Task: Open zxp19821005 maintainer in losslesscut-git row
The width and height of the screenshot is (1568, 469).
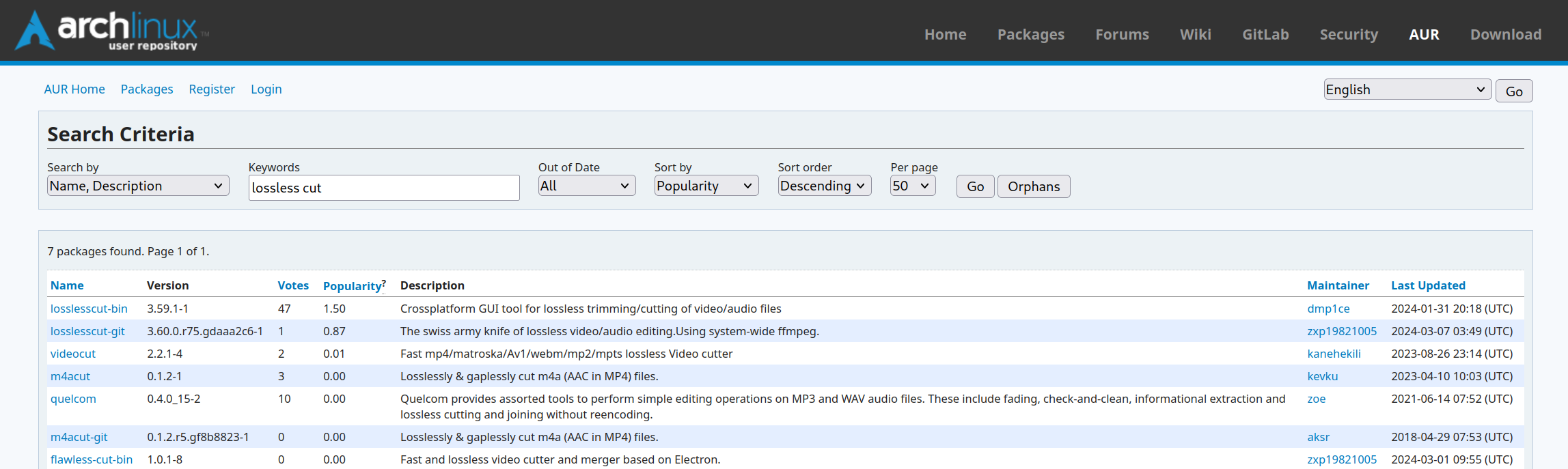Action: point(1342,331)
